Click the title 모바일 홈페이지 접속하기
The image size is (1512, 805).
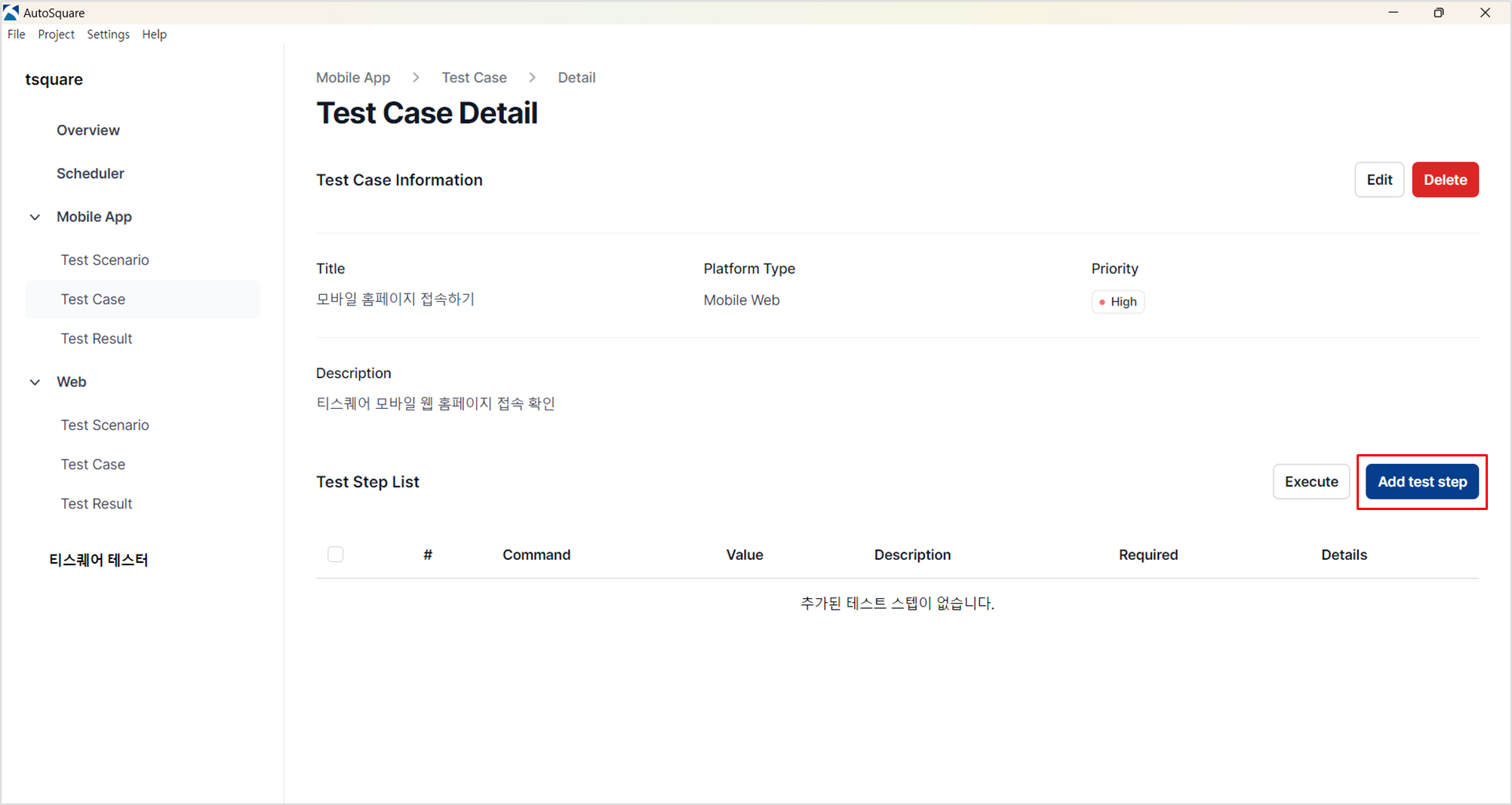395,299
